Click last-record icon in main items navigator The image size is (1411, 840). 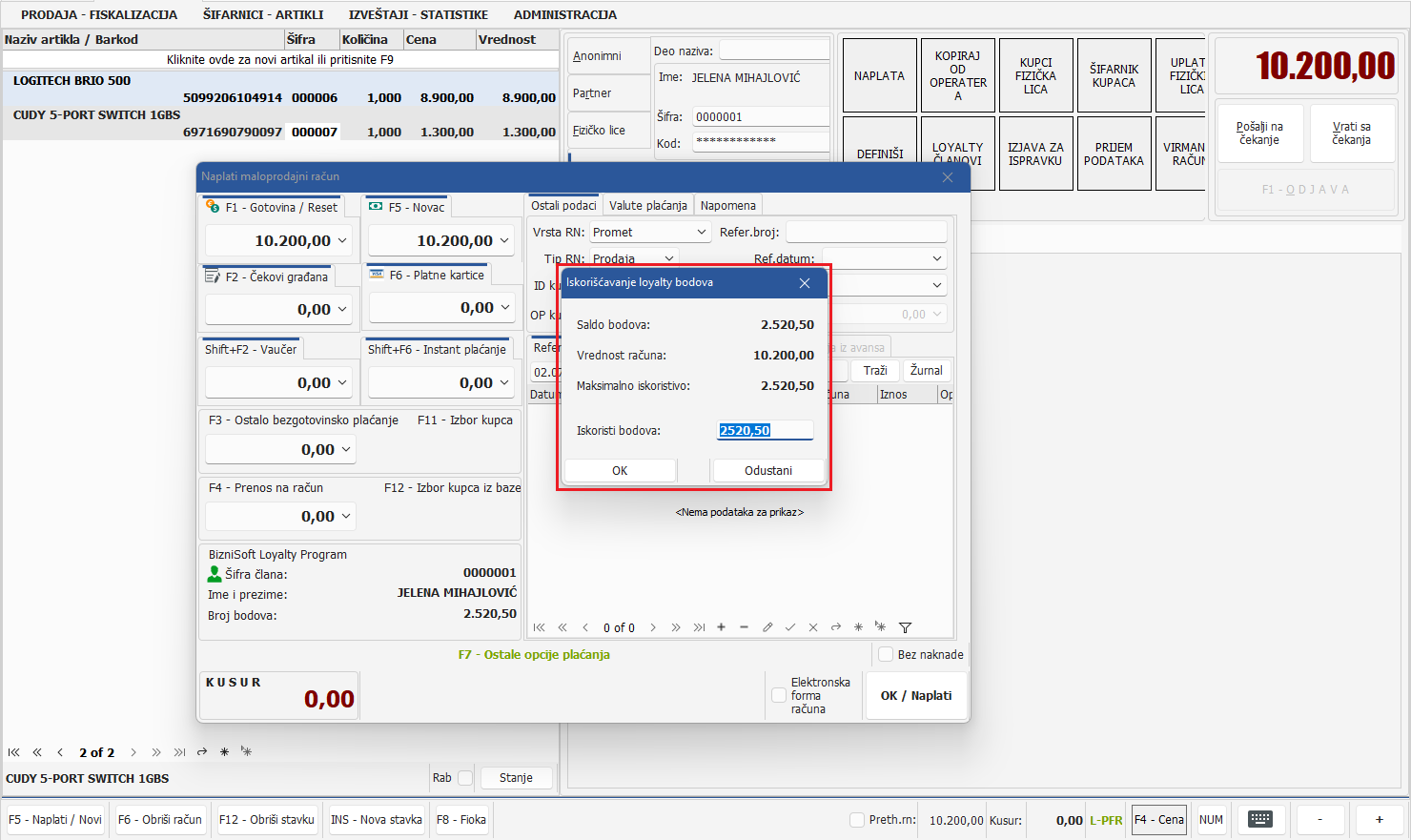tap(179, 752)
